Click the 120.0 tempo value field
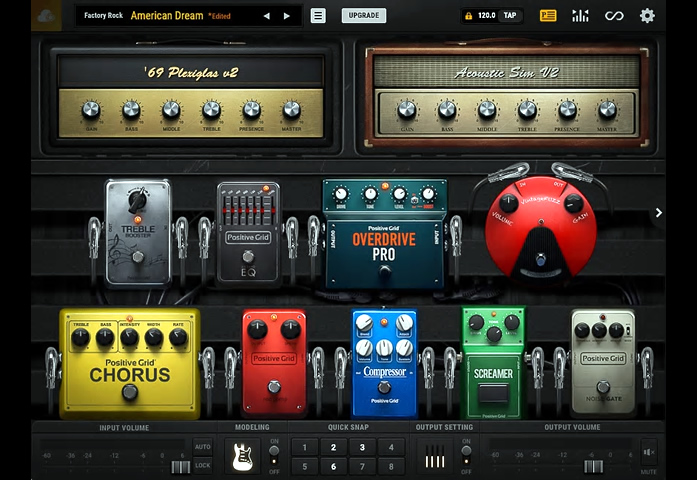Screen dimensions: 697x480 point(486,16)
